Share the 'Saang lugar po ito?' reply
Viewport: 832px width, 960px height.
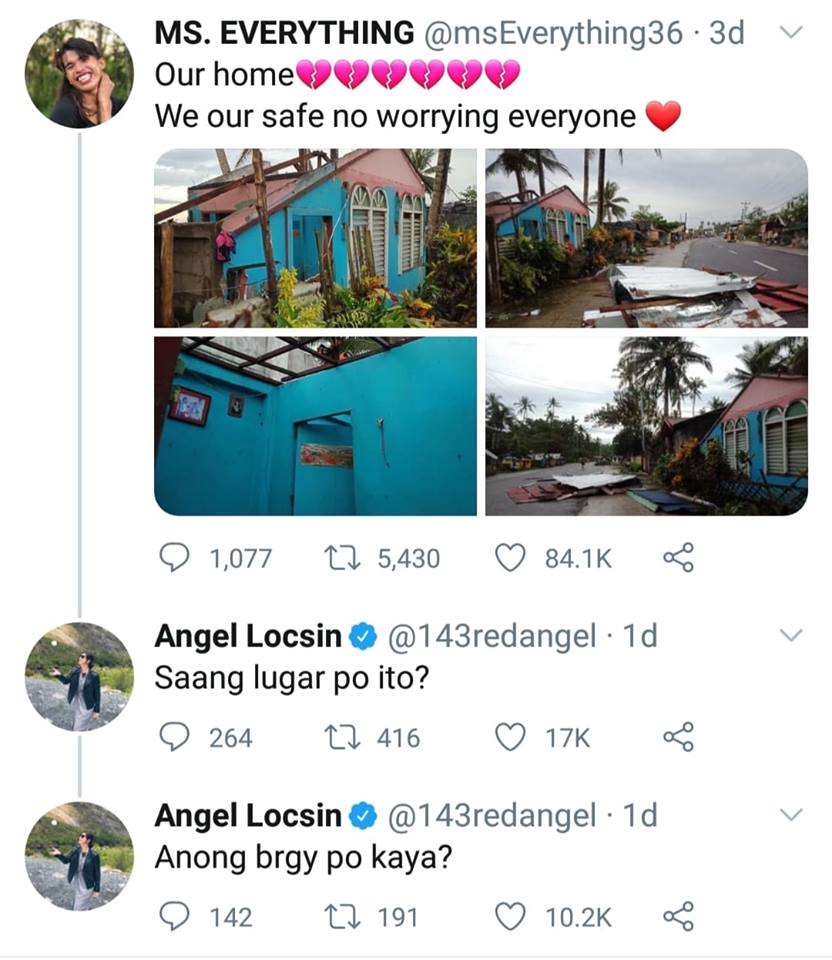[678, 737]
